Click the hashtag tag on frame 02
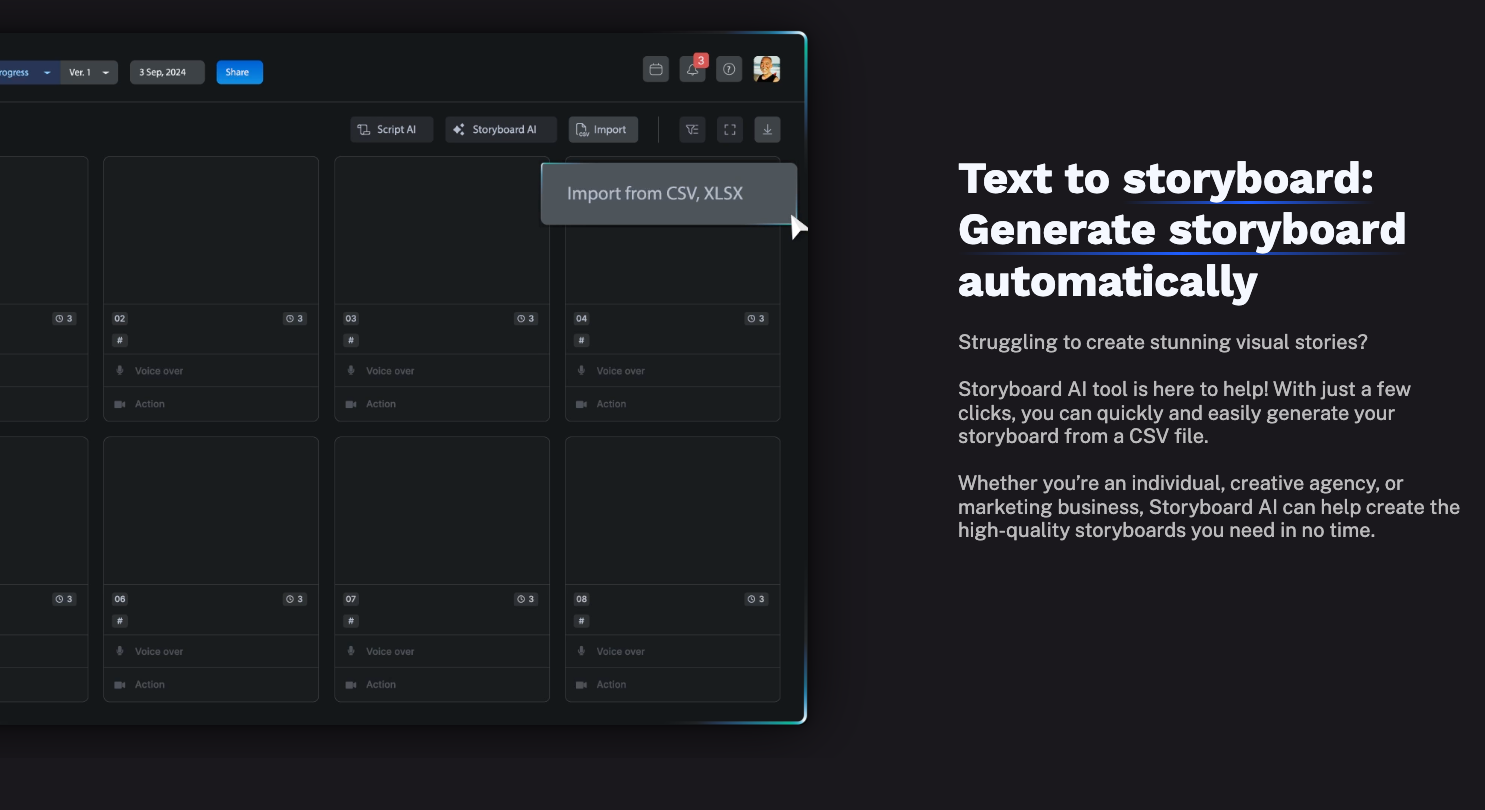The height and width of the screenshot is (810, 1485). (120, 340)
